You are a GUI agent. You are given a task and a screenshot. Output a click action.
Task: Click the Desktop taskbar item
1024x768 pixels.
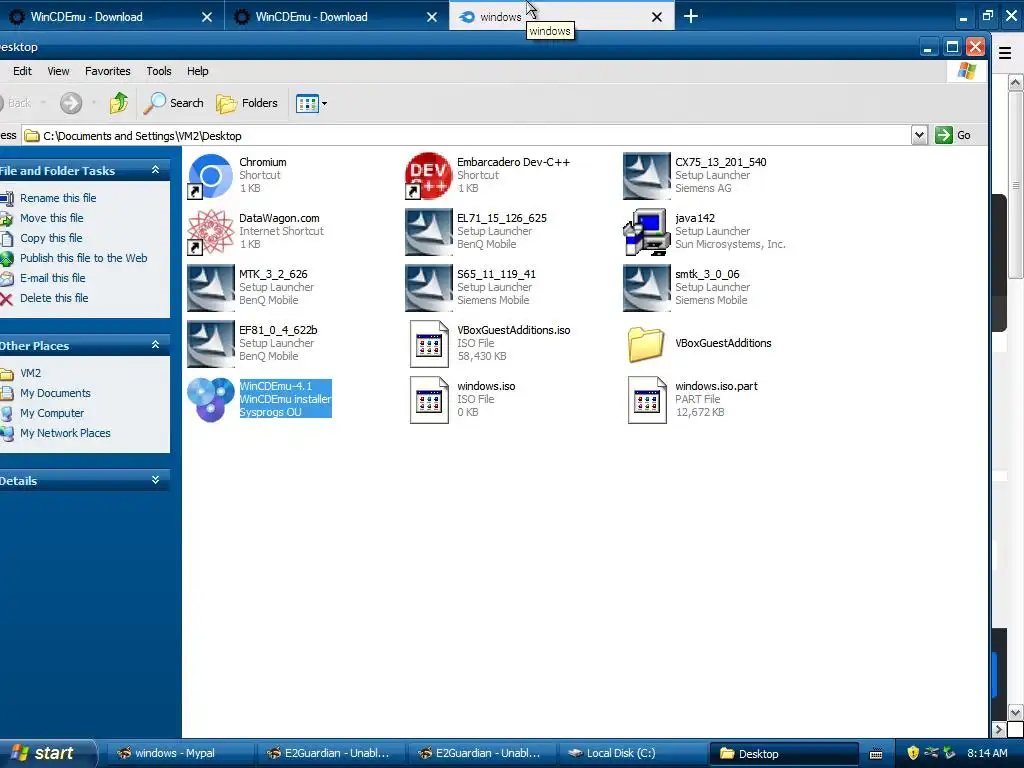pyautogui.click(x=784, y=754)
